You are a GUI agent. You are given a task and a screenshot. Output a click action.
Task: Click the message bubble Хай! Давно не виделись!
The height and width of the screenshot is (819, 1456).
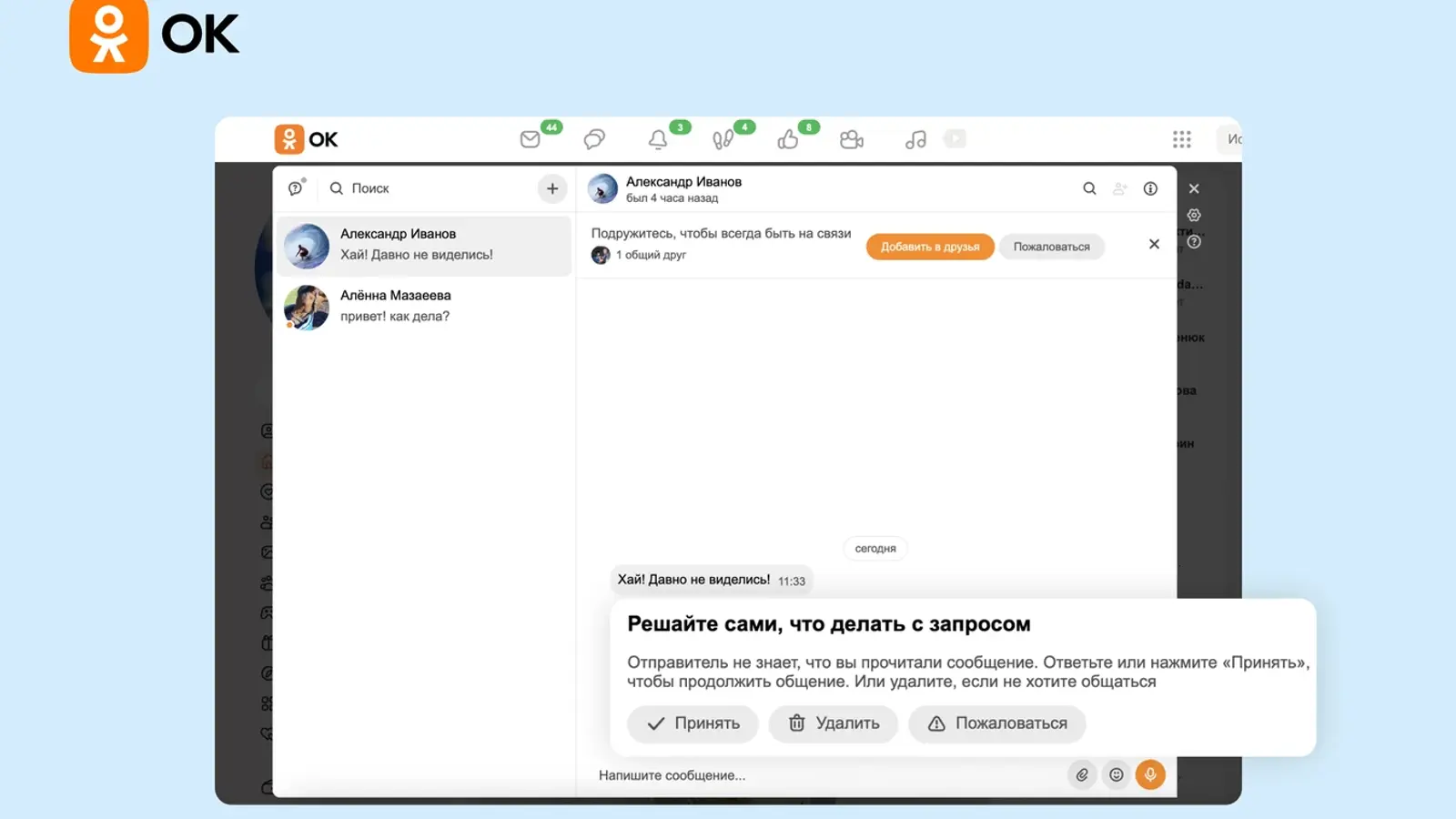pos(712,581)
